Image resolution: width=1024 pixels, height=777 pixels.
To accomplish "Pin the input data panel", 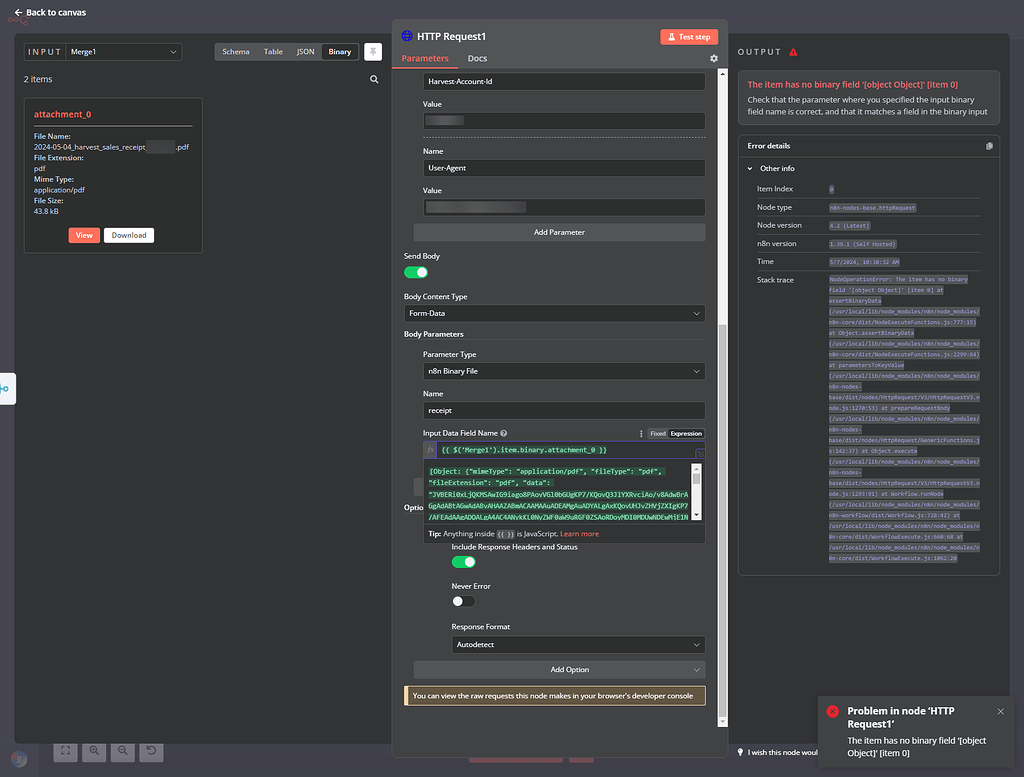I will pyautogui.click(x=373, y=52).
